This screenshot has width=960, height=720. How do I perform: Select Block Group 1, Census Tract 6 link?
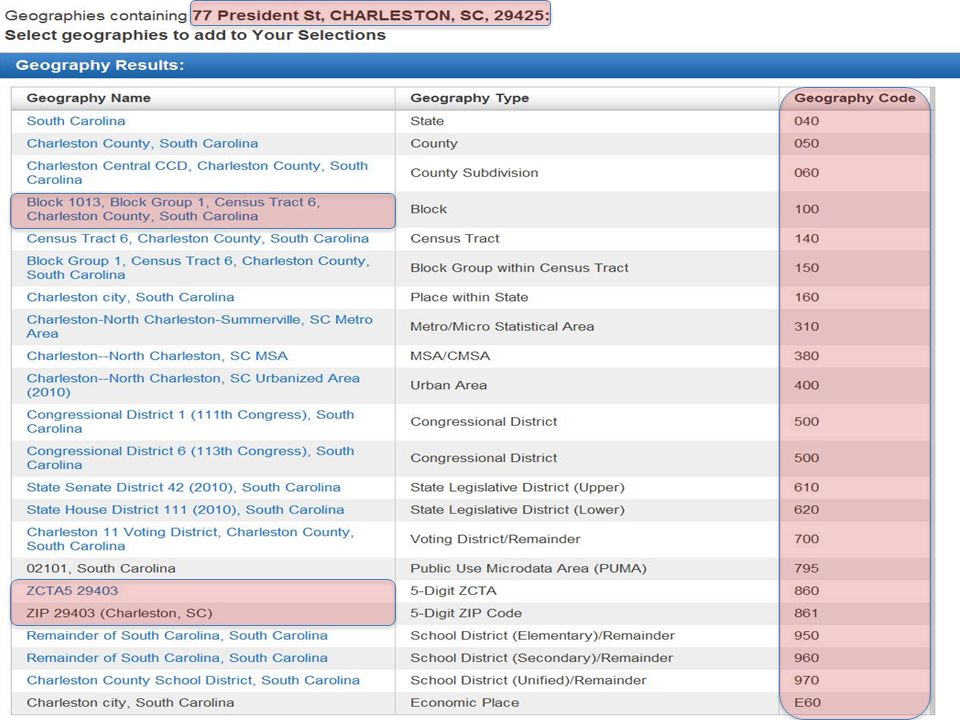(x=198, y=268)
